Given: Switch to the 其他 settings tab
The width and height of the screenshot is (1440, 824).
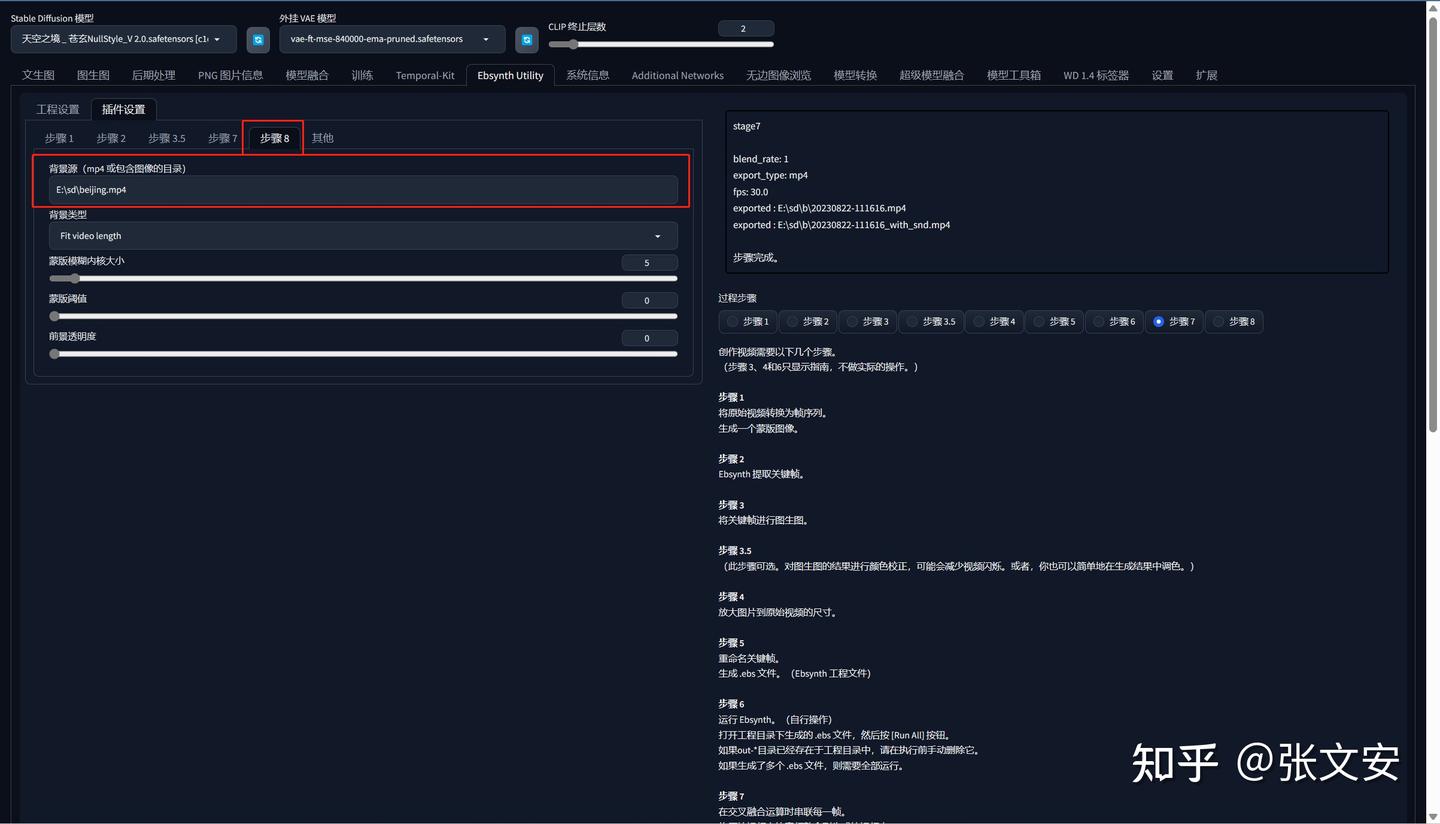Looking at the screenshot, I should 322,138.
